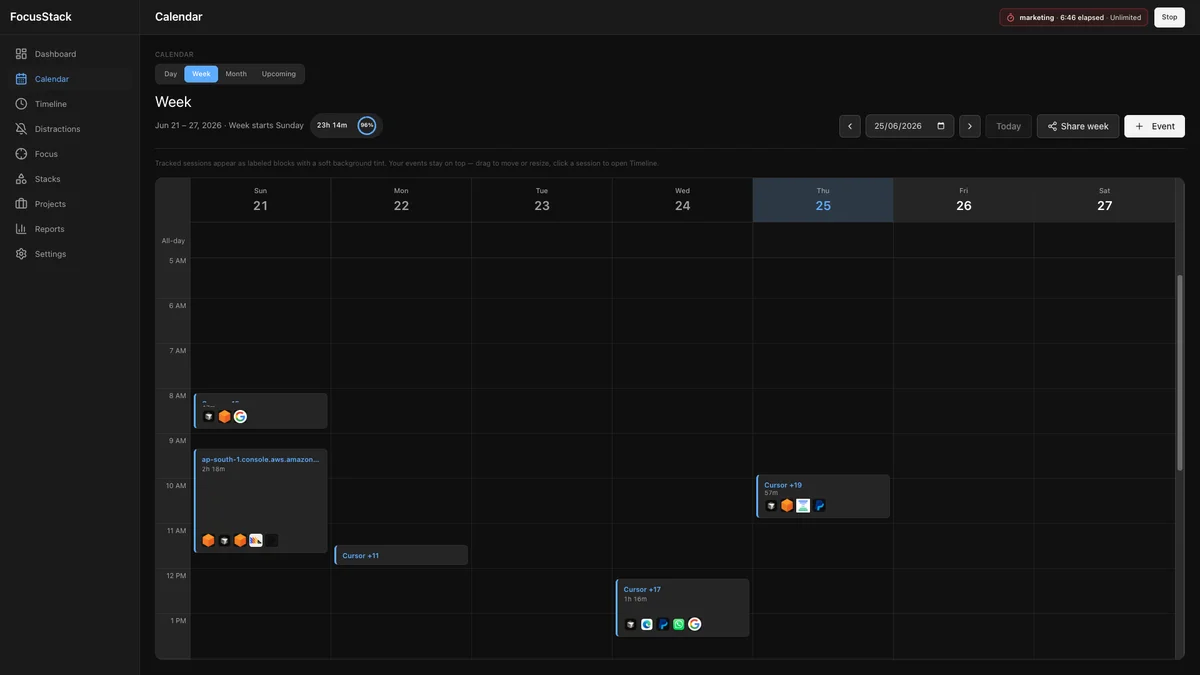Screen dimensions: 1200x675
Task: Select the Wed 24 day header
Action: click(x=682, y=200)
